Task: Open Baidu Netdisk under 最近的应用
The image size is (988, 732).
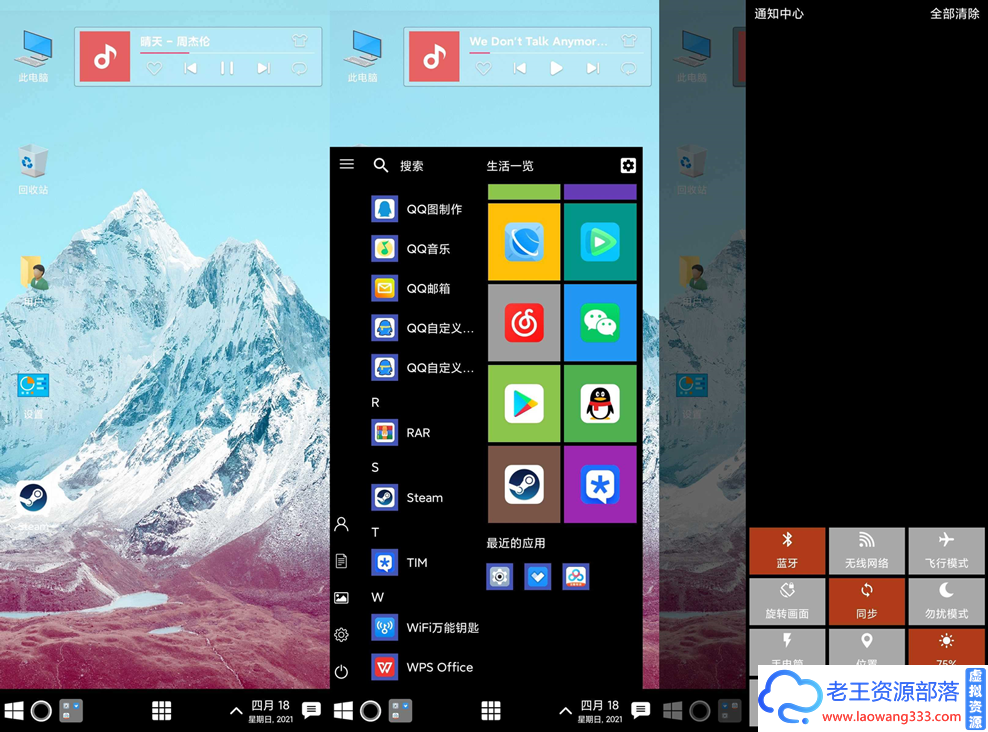Action: (x=576, y=576)
